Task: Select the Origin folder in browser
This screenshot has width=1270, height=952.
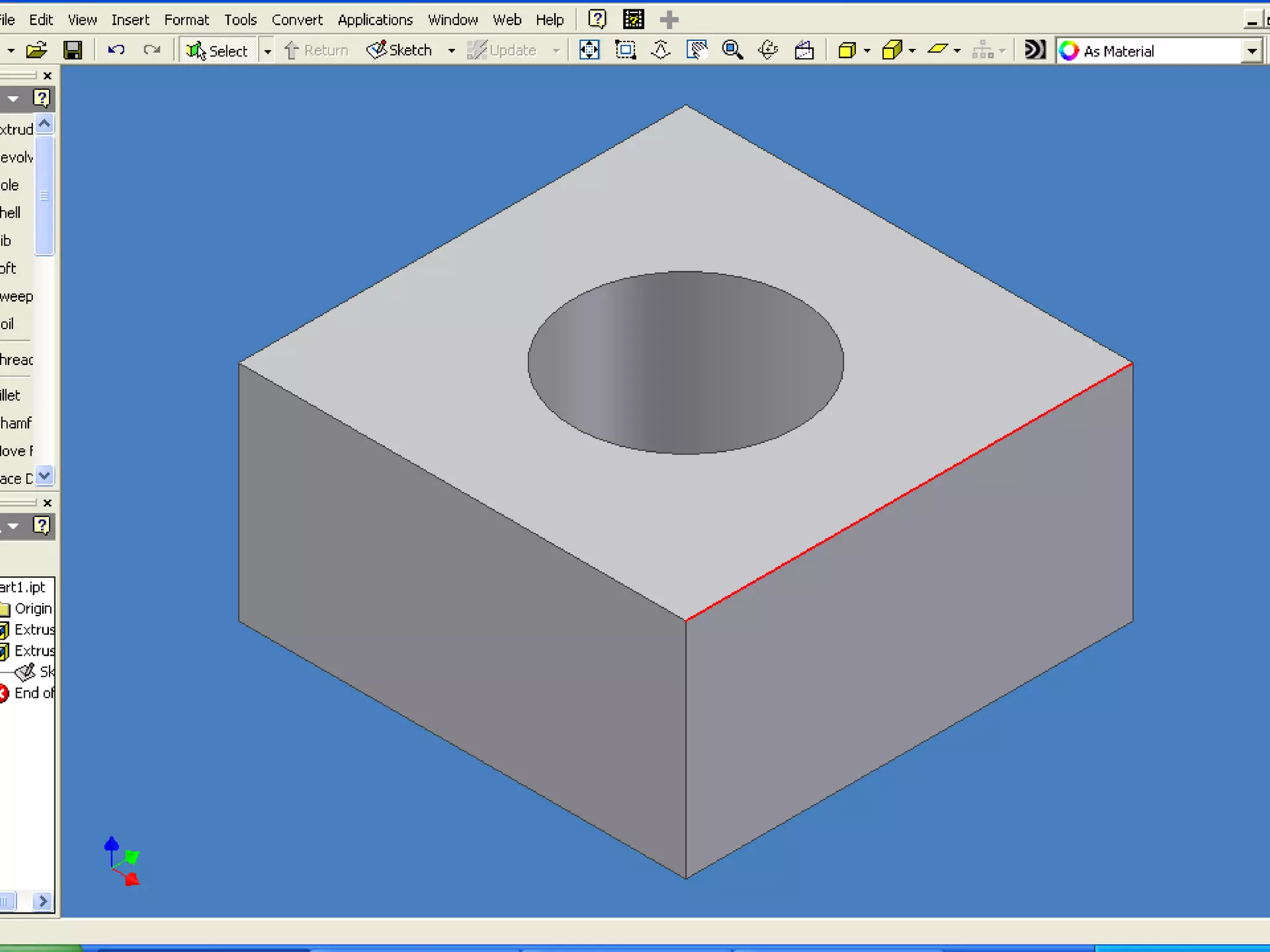Action: [x=32, y=609]
